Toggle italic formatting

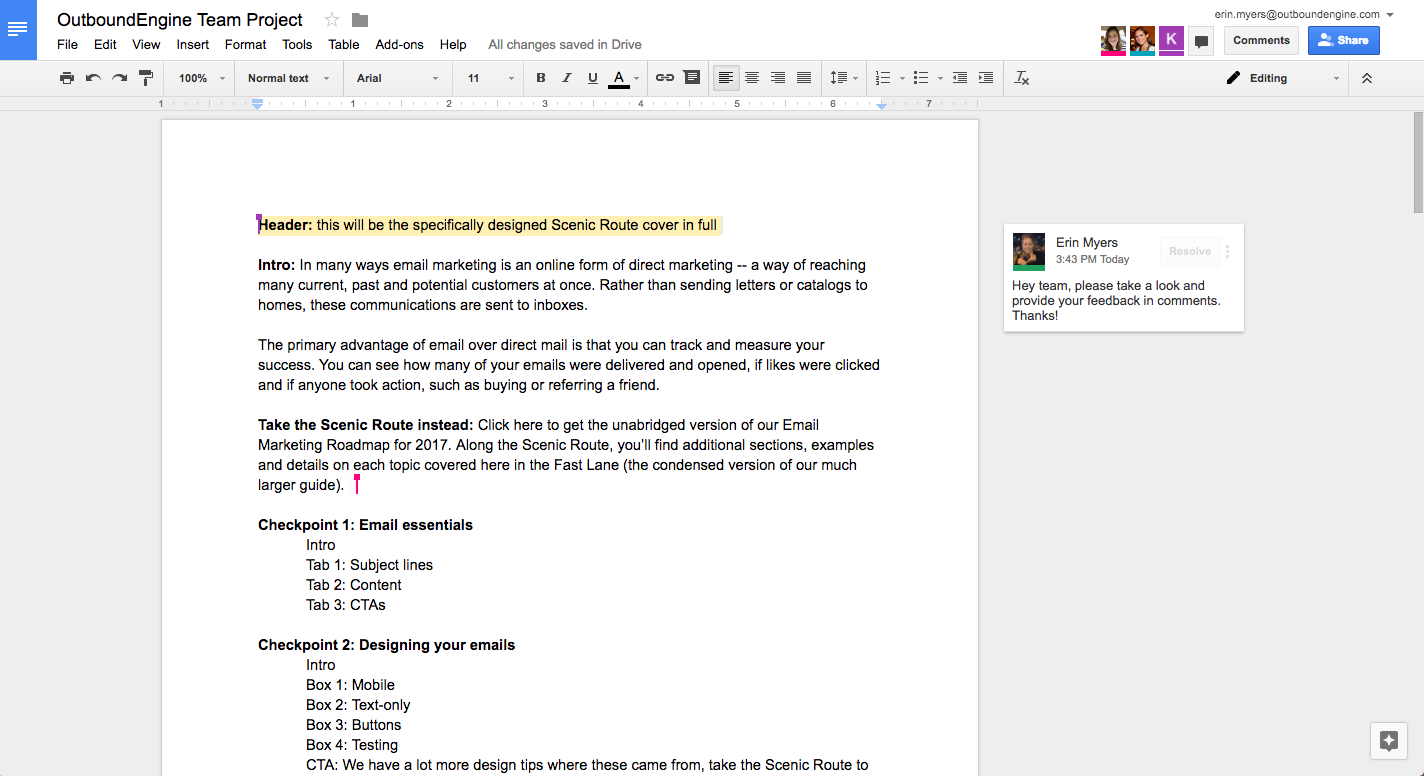pyautogui.click(x=567, y=78)
